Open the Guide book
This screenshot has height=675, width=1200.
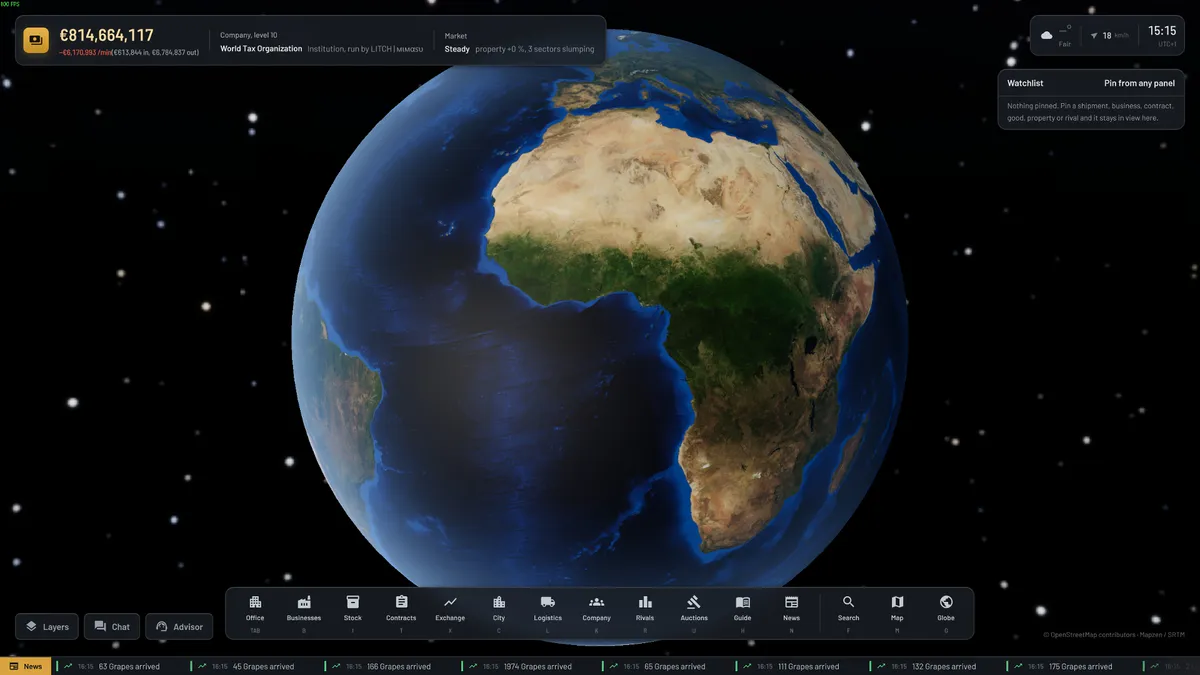(743, 612)
